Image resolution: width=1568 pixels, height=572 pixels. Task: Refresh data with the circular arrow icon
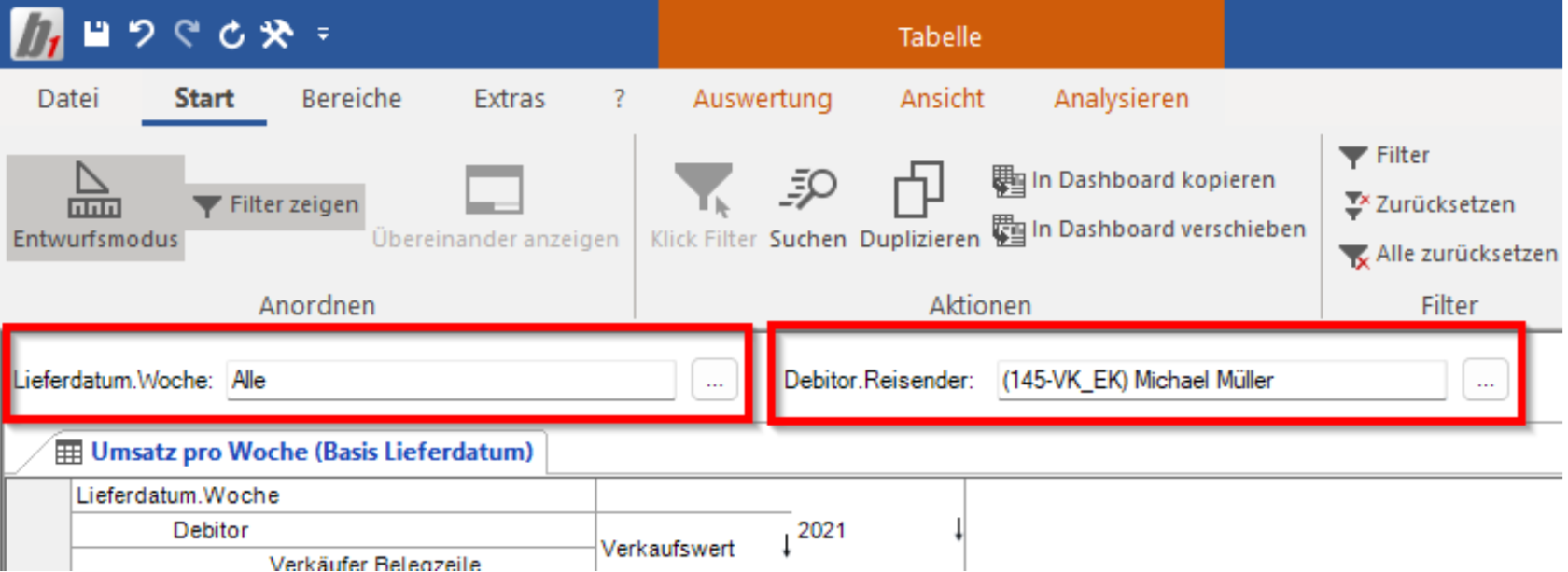point(231,35)
